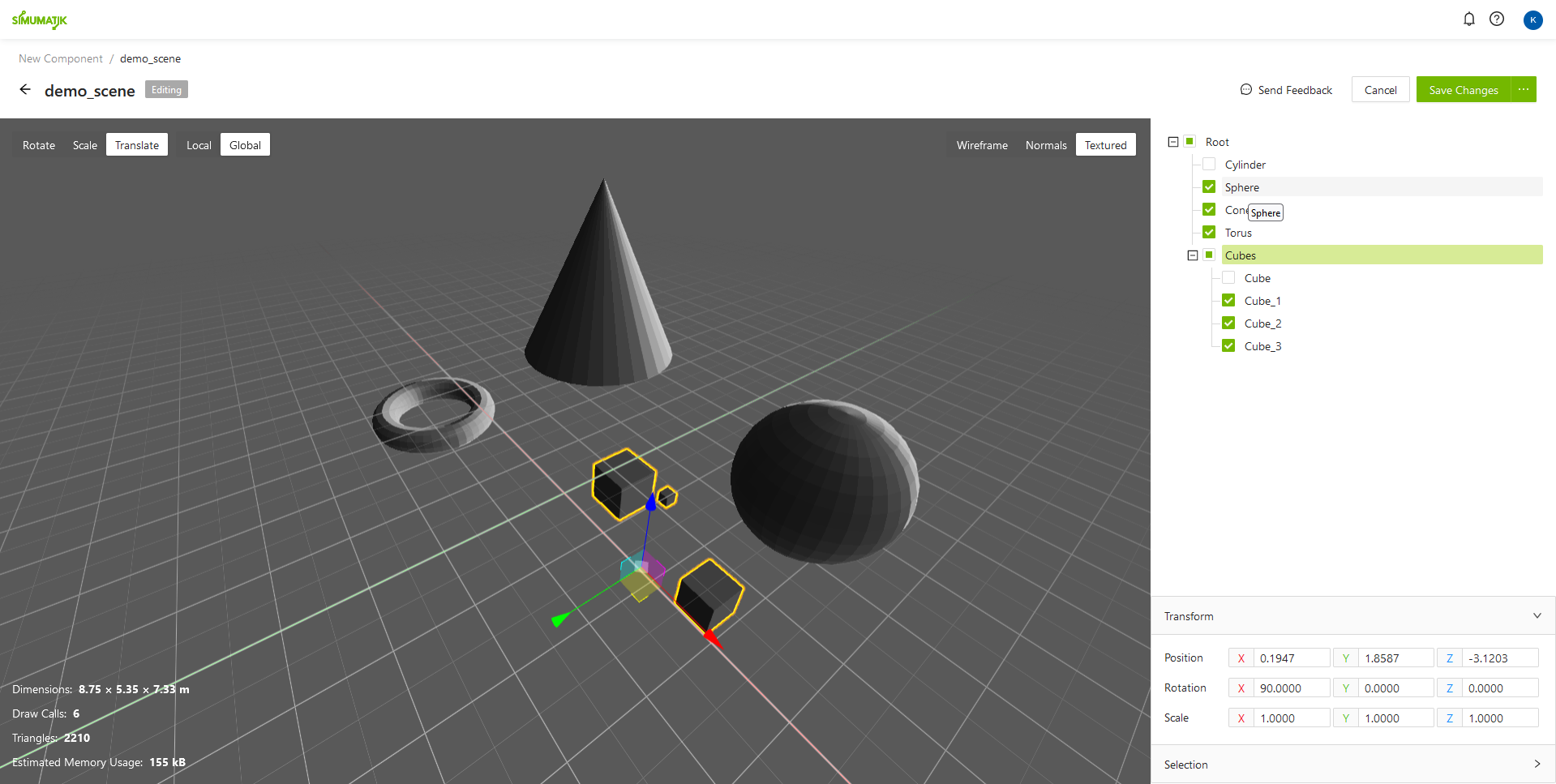Open the user profile avatar
Viewport: 1556px width, 784px height.
1532,19
